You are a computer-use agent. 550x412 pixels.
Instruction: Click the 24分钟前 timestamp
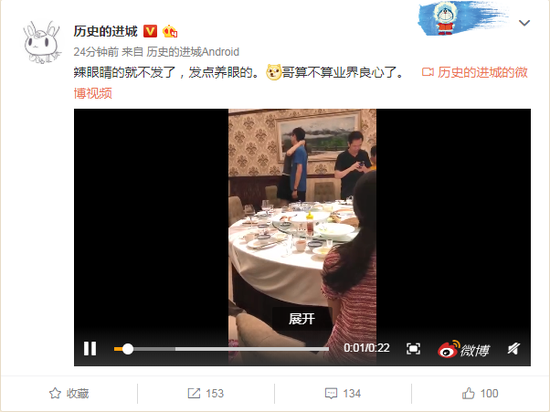click(96, 52)
